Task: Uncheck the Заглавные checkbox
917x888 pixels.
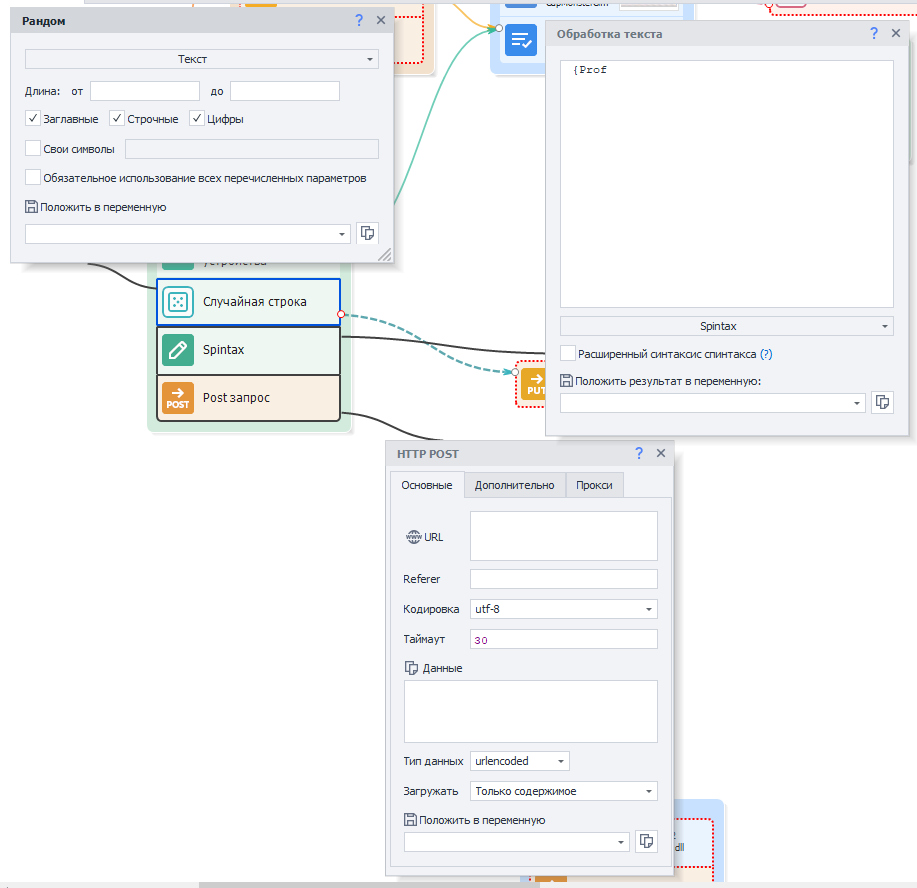Action: click(34, 119)
